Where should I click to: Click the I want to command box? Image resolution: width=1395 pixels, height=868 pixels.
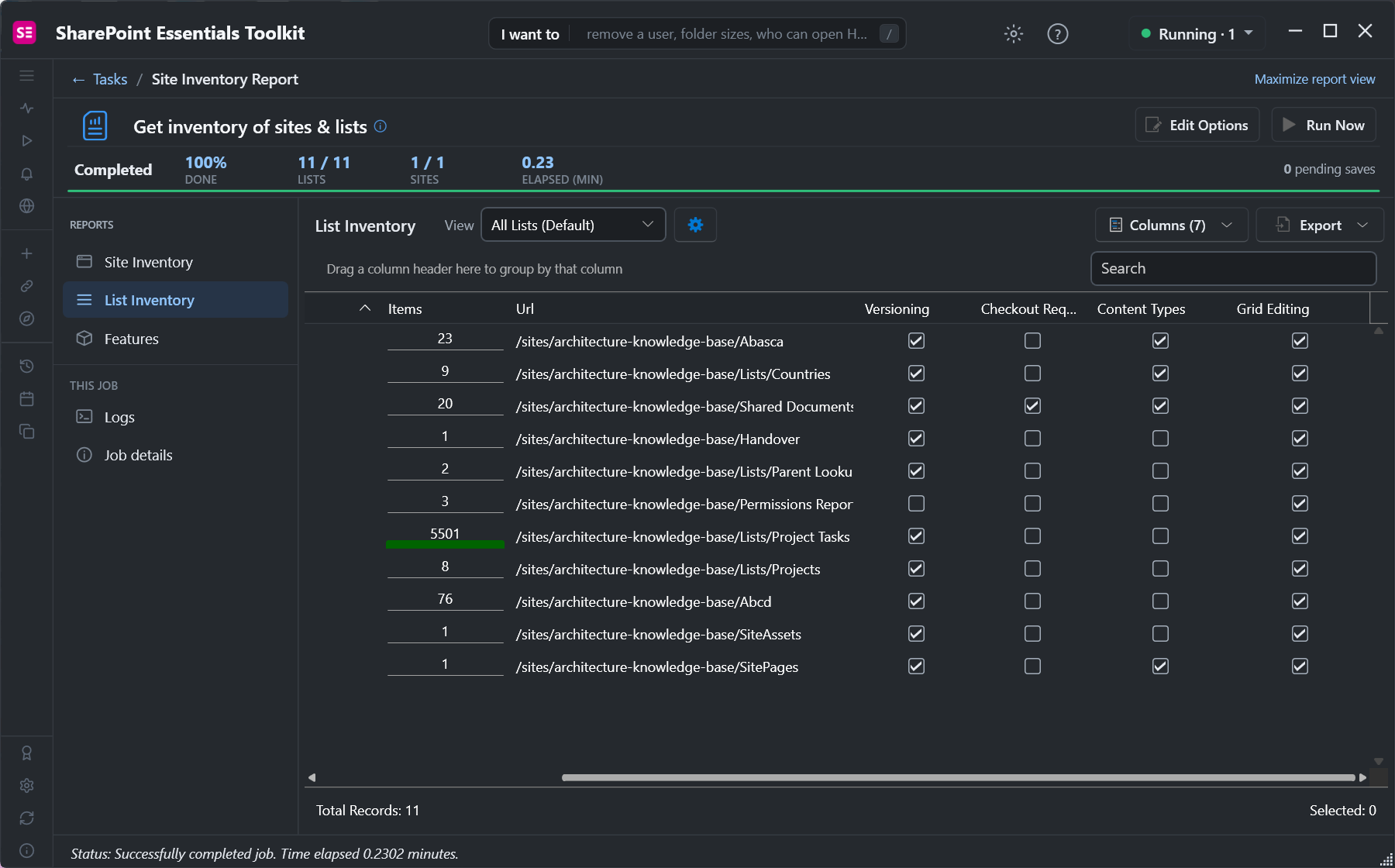coord(697,34)
